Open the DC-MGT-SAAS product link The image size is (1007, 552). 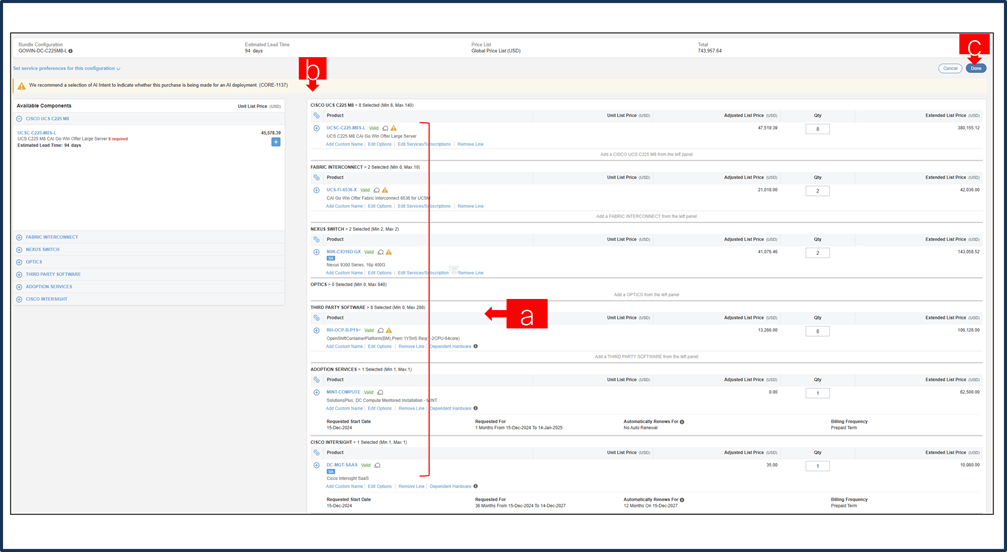coord(342,465)
